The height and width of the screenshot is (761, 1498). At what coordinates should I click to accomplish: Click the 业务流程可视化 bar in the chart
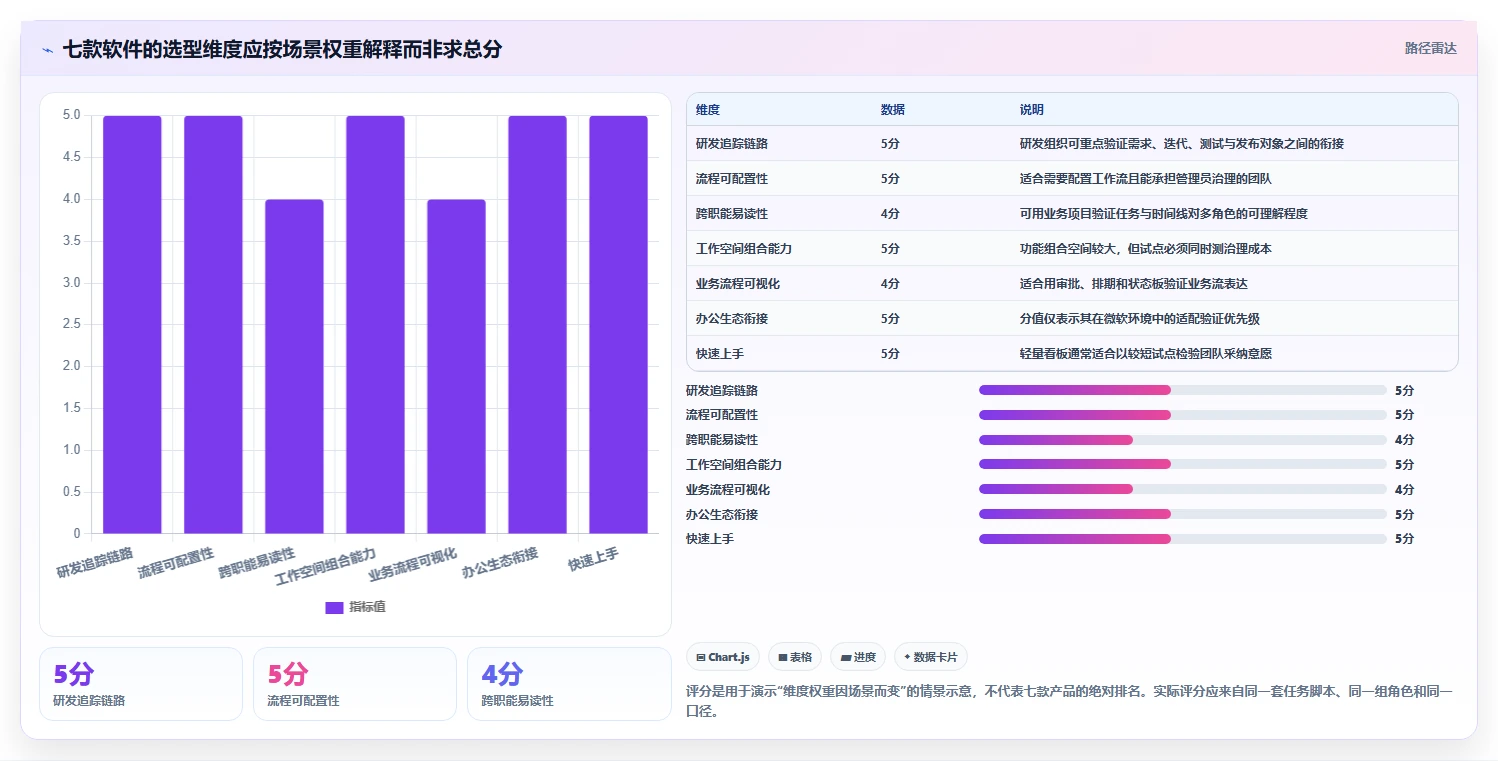pyautogui.click(x=456, y=366)
